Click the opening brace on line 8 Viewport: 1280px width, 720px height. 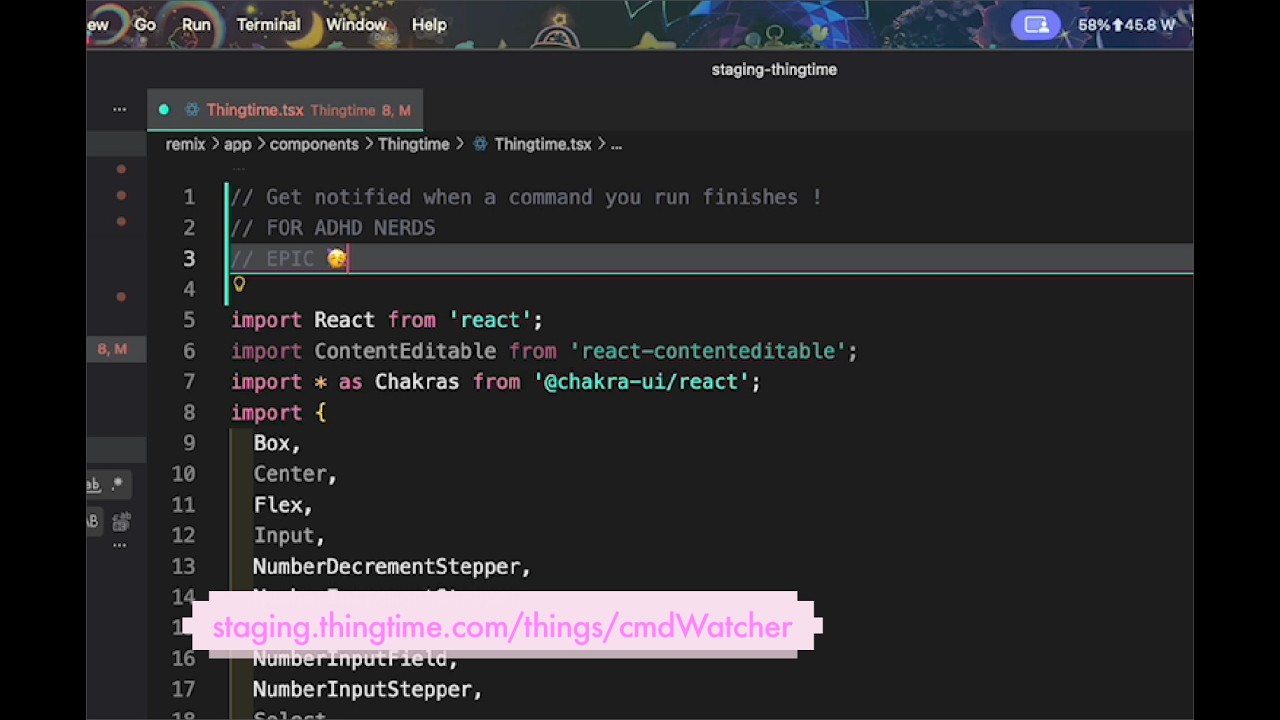coord(320,412)
